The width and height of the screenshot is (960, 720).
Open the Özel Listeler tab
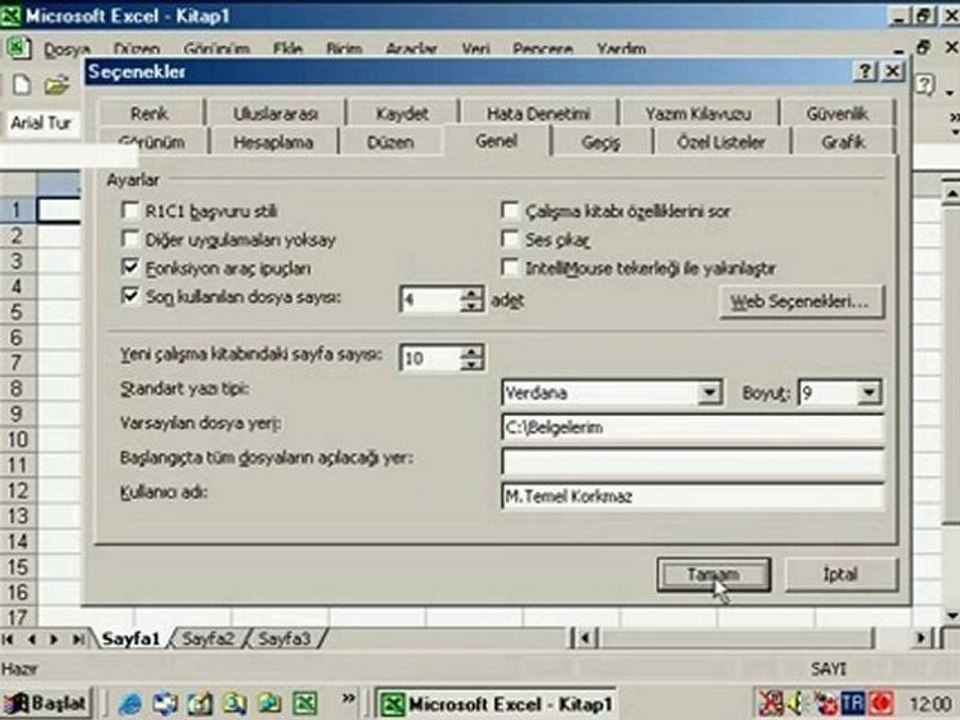pyautogui.click(x=721, y=142)
